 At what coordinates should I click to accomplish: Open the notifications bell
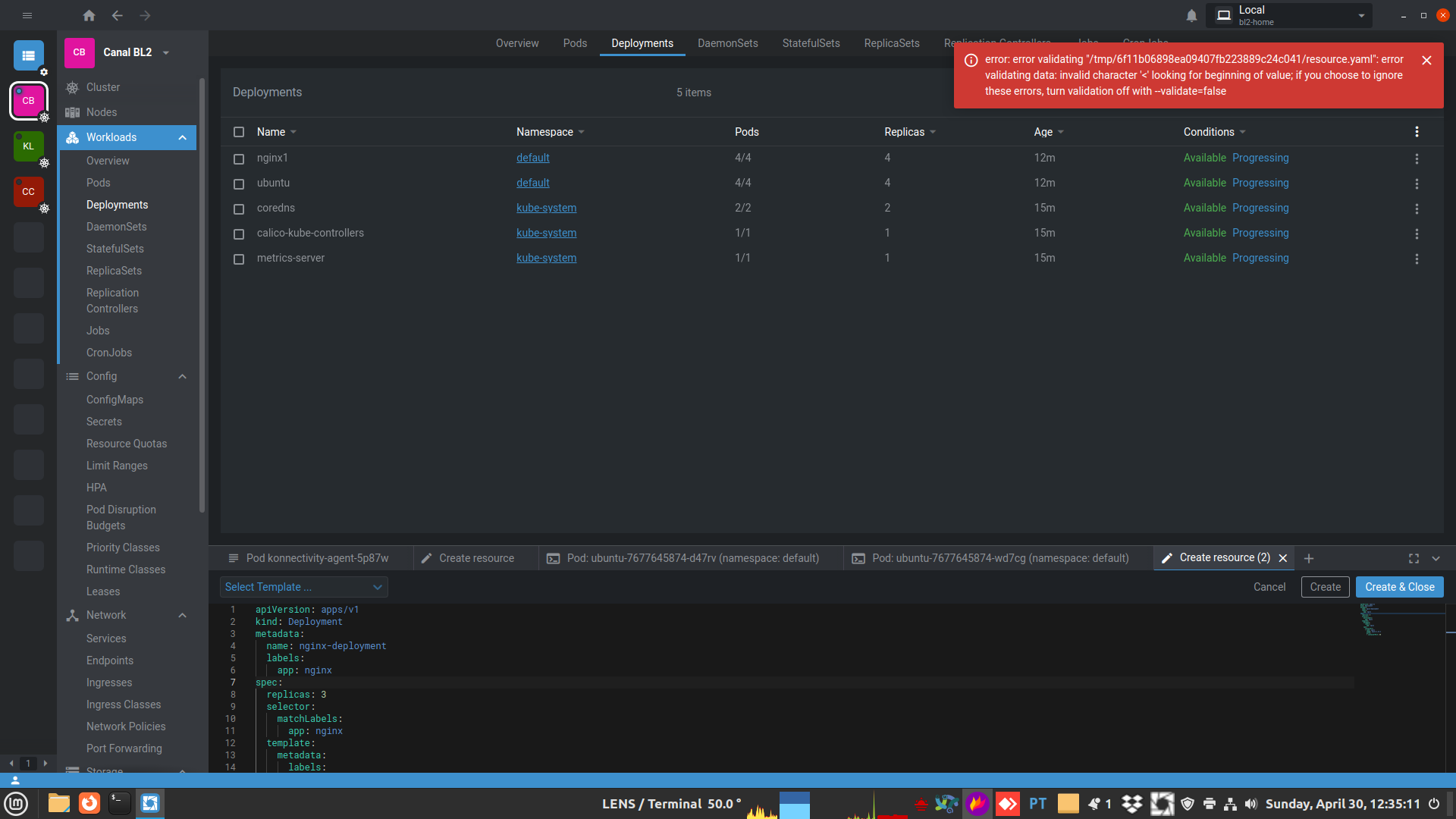pos(1191,15)
